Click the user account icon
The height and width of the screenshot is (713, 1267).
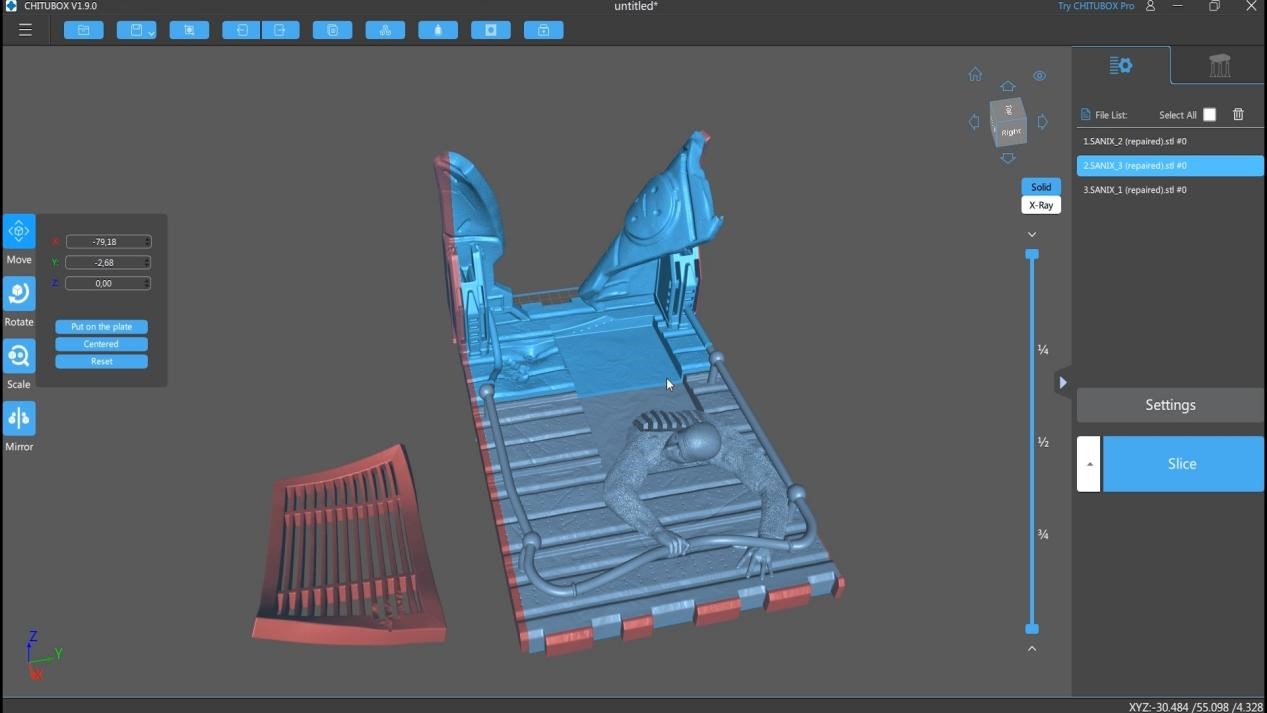pyautogui.click(x=1150, y=6)
